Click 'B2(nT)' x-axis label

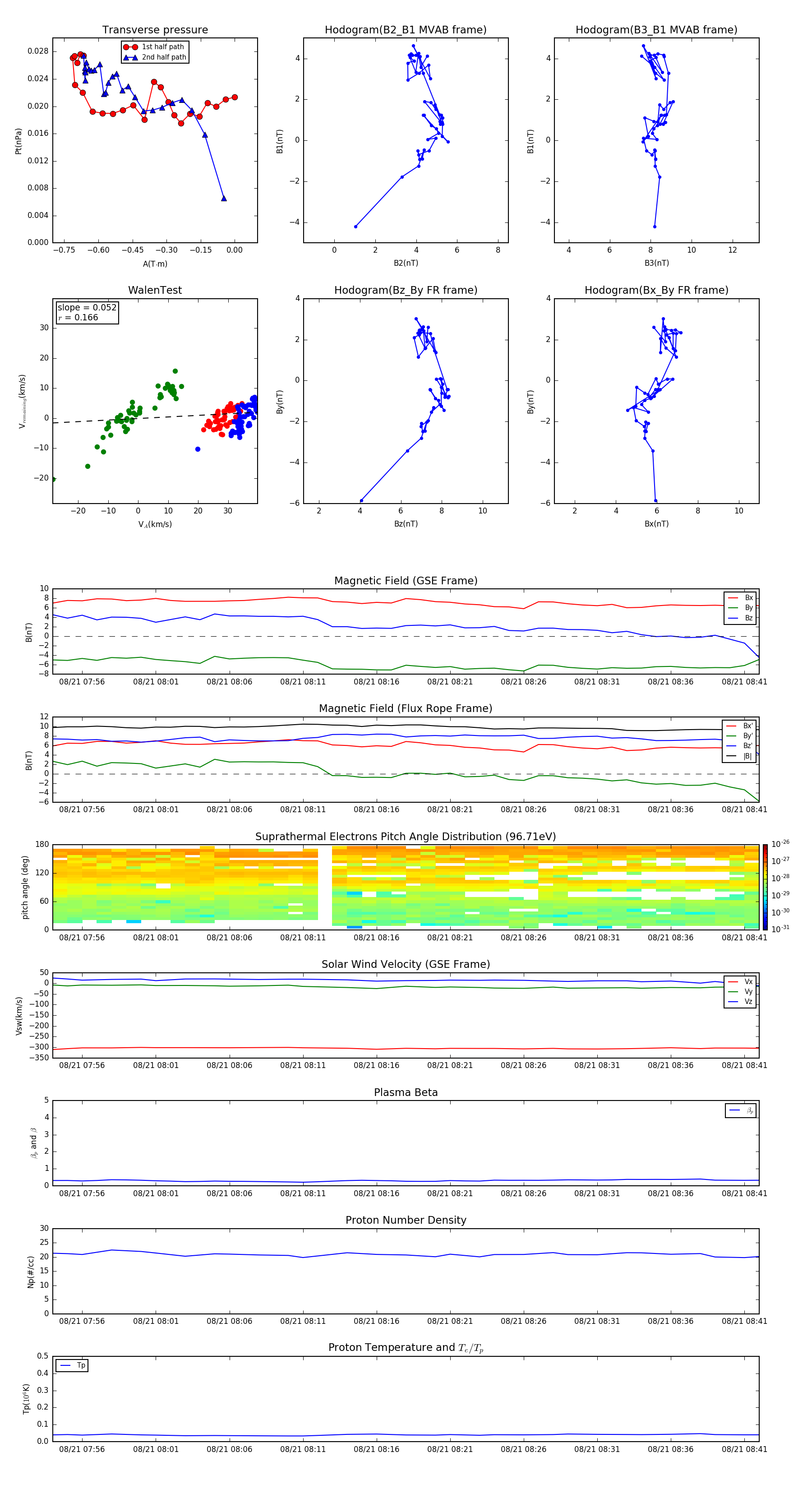(x=406, y=263)
